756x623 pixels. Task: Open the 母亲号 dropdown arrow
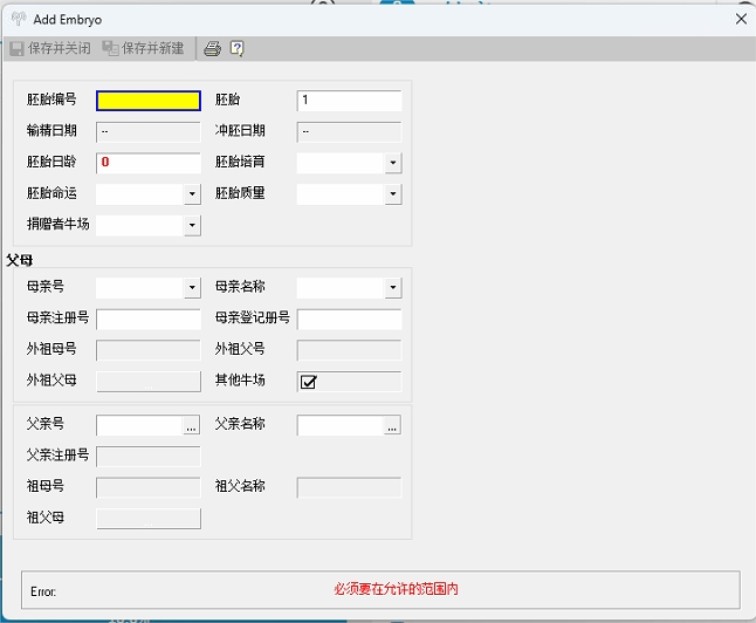tap(192, 288)
